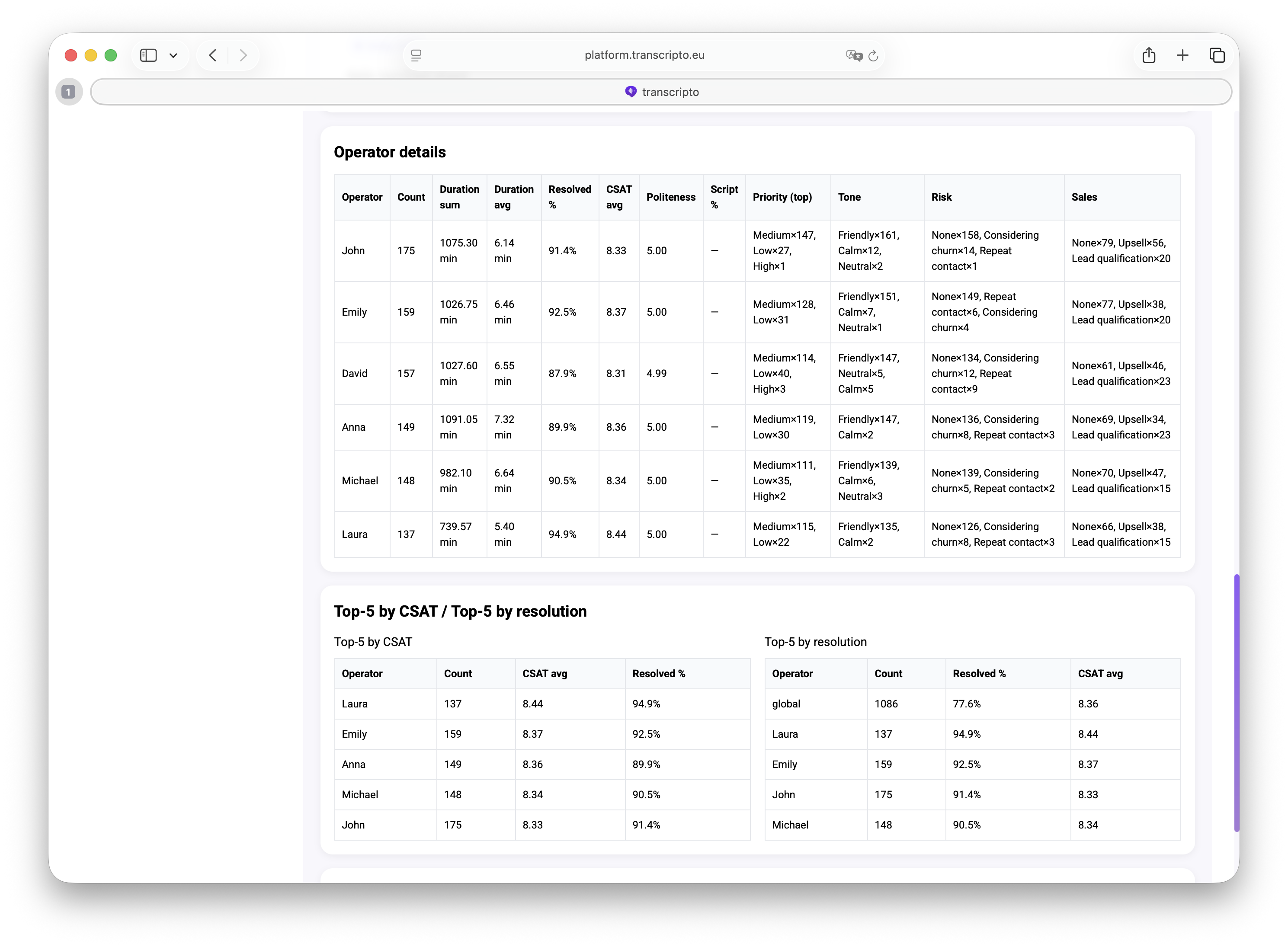Viewport: 1288px width, 947px height.
Task: Click the Safari sidebar toggle icon
Action: tap(148, 55)
